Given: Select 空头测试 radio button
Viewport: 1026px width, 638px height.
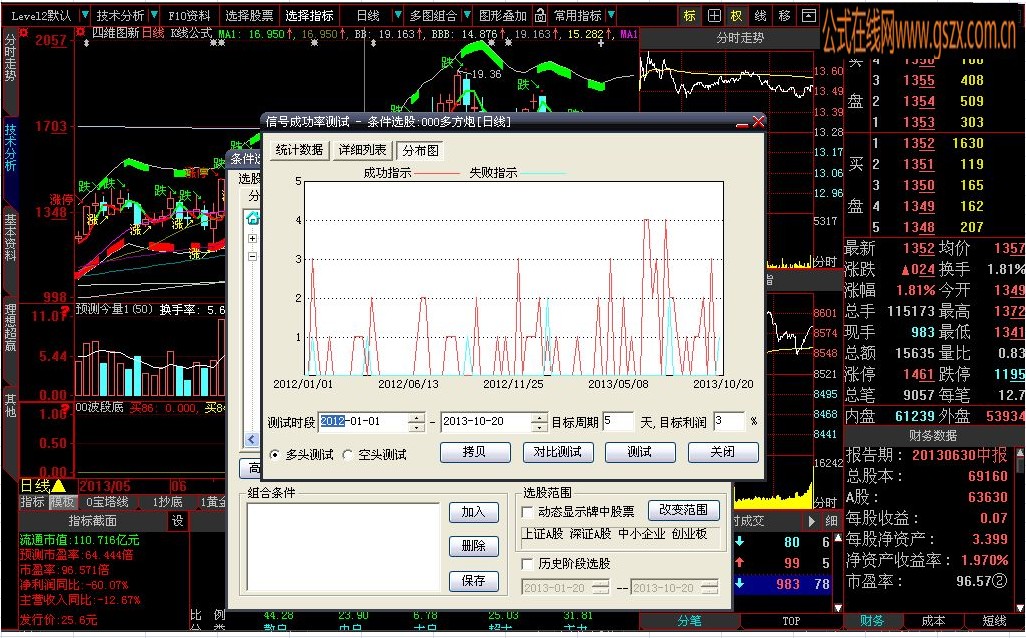Looking at the screenshot, I should (x=347, y=454).
